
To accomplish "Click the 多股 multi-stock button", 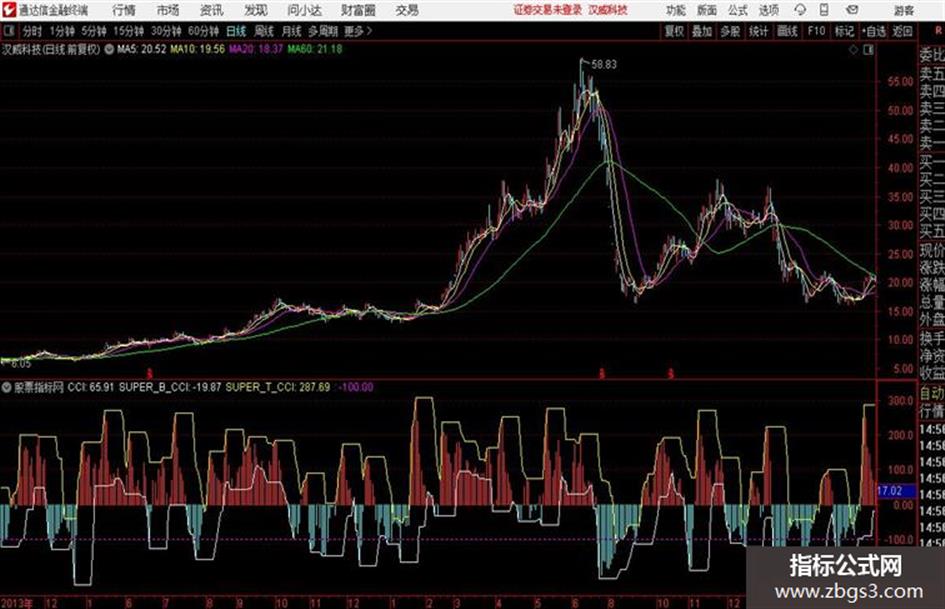I will coord(730,31).
